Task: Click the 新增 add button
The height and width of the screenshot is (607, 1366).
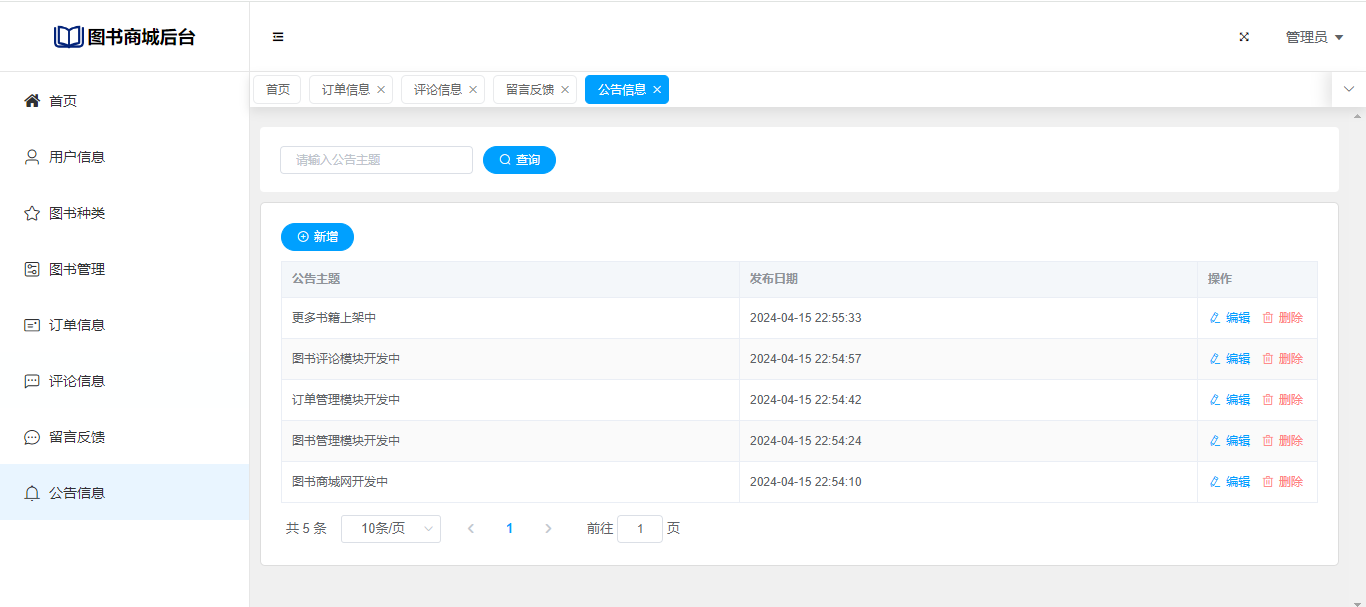Action: pos(317,237)
